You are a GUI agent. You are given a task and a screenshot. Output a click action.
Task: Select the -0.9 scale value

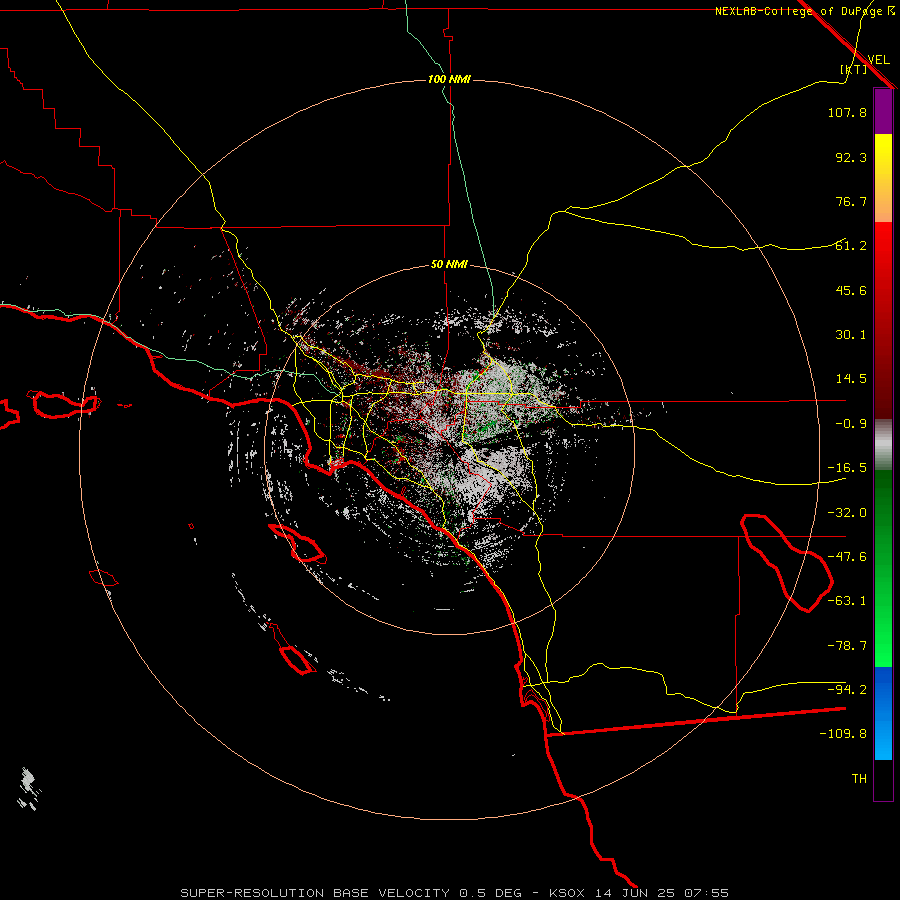(x=851, y=424)
